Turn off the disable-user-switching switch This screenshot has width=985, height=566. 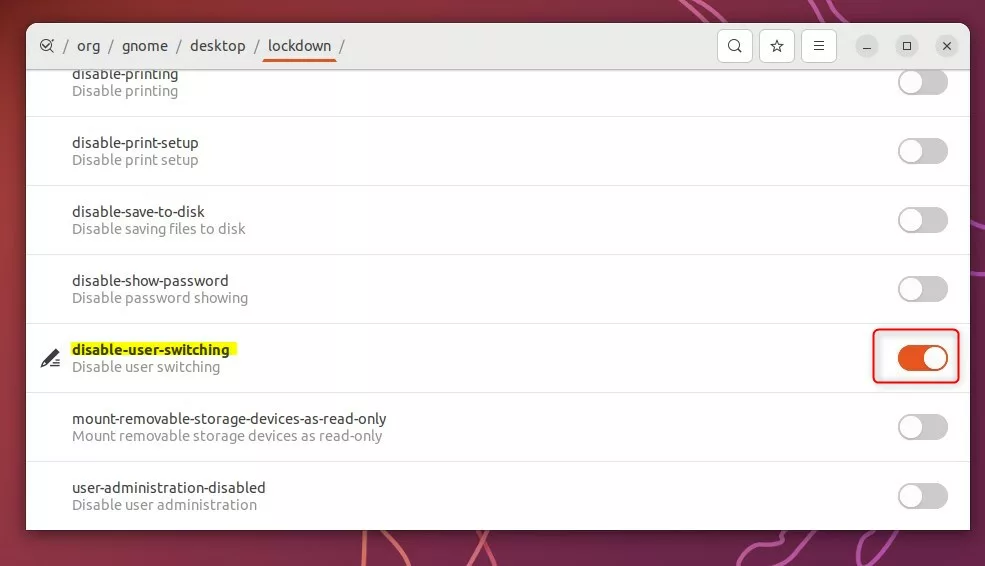pyautogui.click(x=922, y=358)
